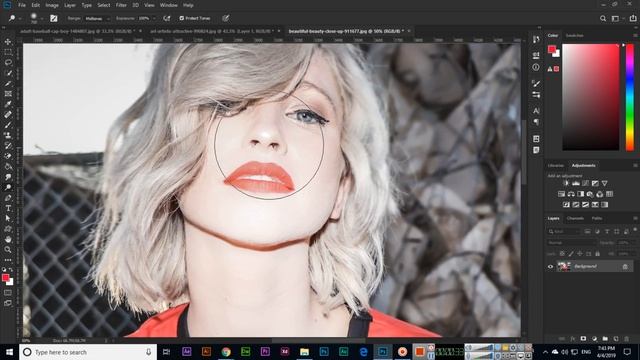Enable airbrush-style build-up
The image size is (640, 360).
[x=167, y=18]
